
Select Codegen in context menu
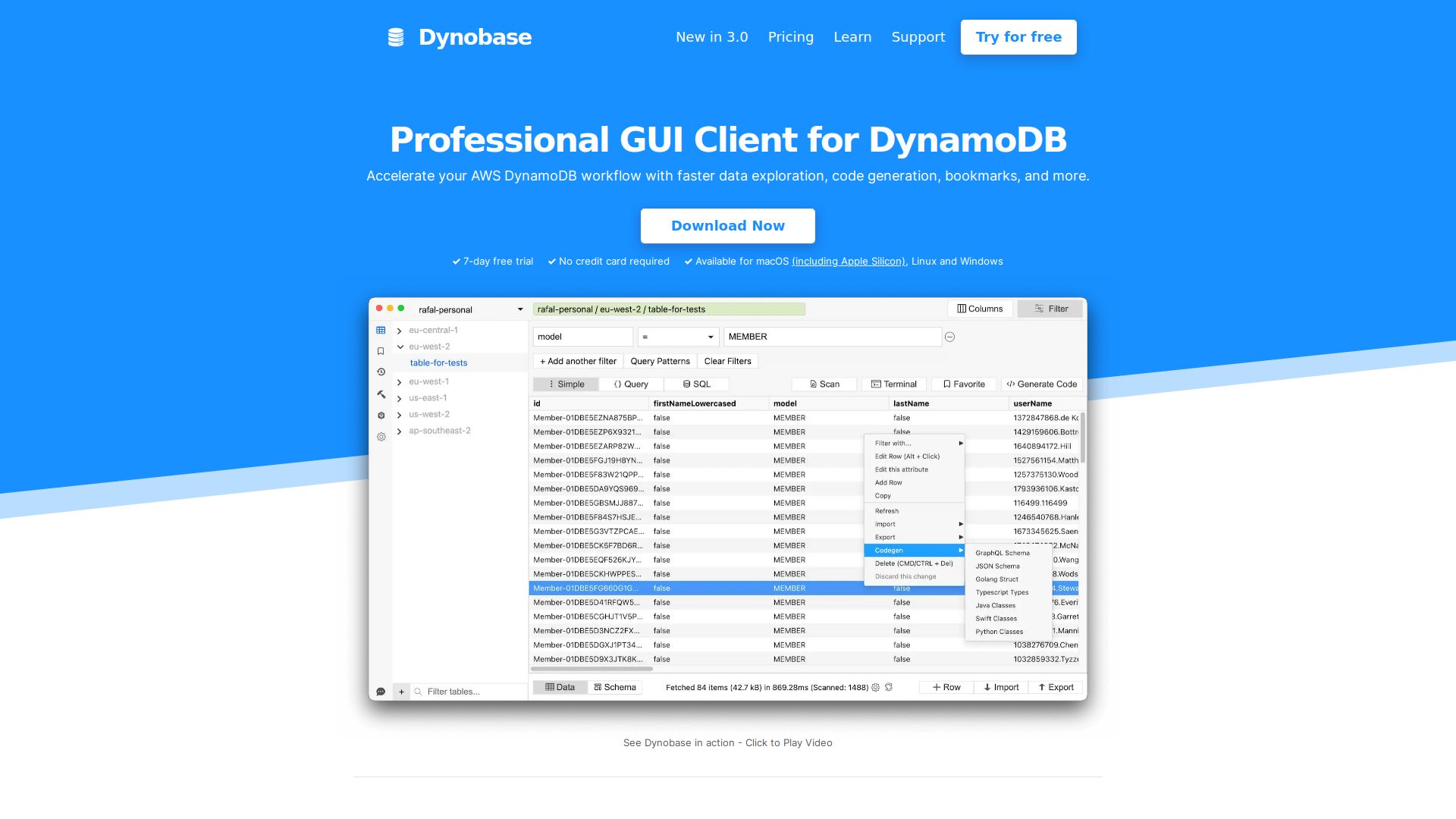pyautogui.click(x=915, y=551)
